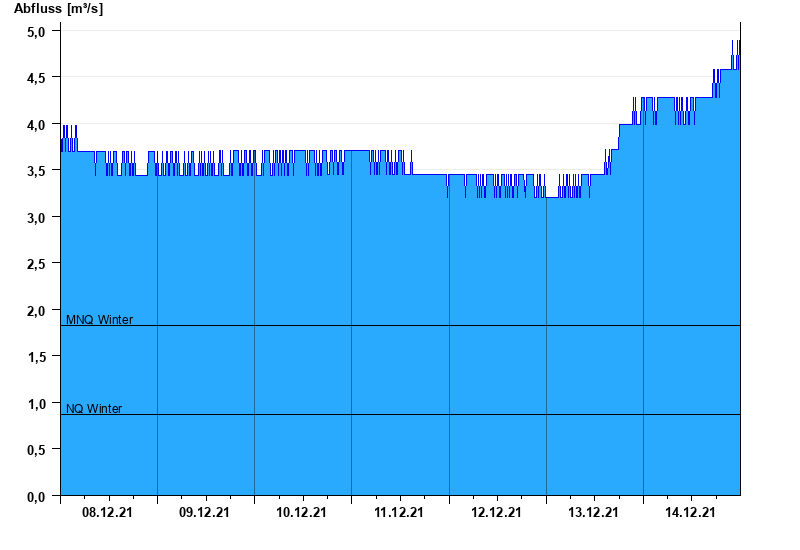Click the Abfluss [m³/s] axis title
This screenshot has width=800, height=550.
[58, 8]
